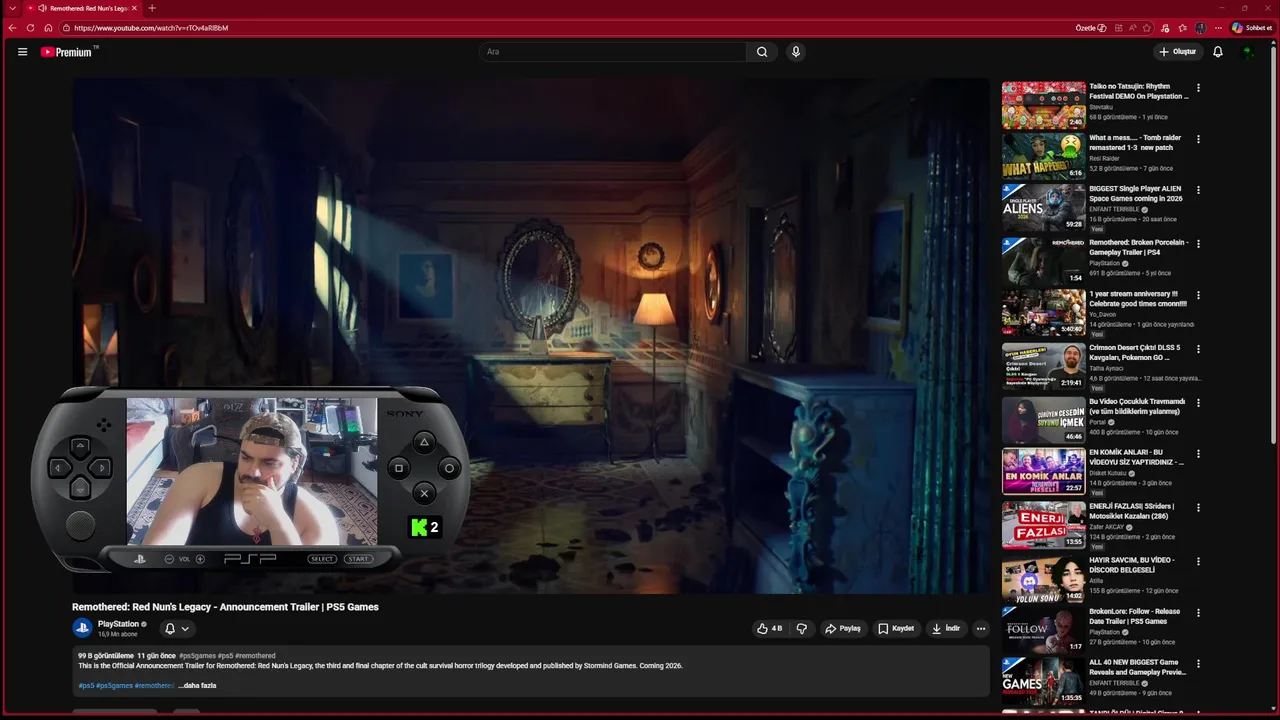Click the search magnifier button
1280x720 pixels.
click(762, 52)
